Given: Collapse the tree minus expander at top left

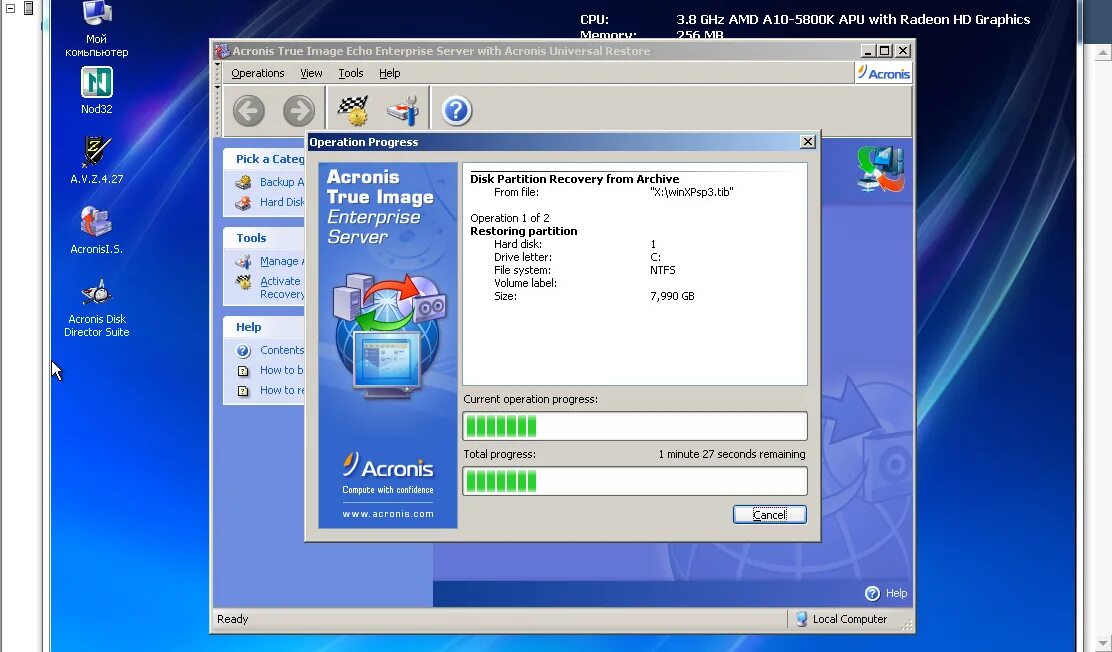Looking at the screenshot, I should point(11,9).
